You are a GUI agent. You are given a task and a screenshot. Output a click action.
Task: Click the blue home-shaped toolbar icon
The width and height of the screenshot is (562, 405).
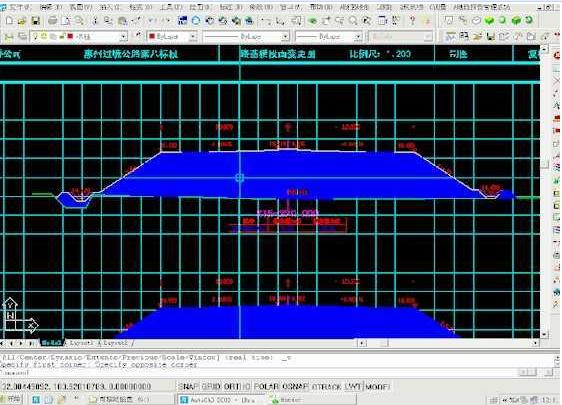(x=196, y=21)
